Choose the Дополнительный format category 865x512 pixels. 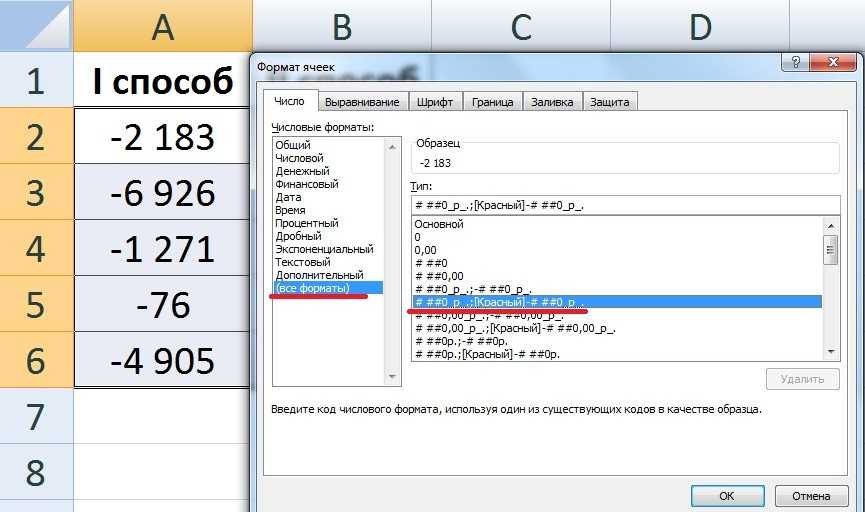(x=328, y=275)
